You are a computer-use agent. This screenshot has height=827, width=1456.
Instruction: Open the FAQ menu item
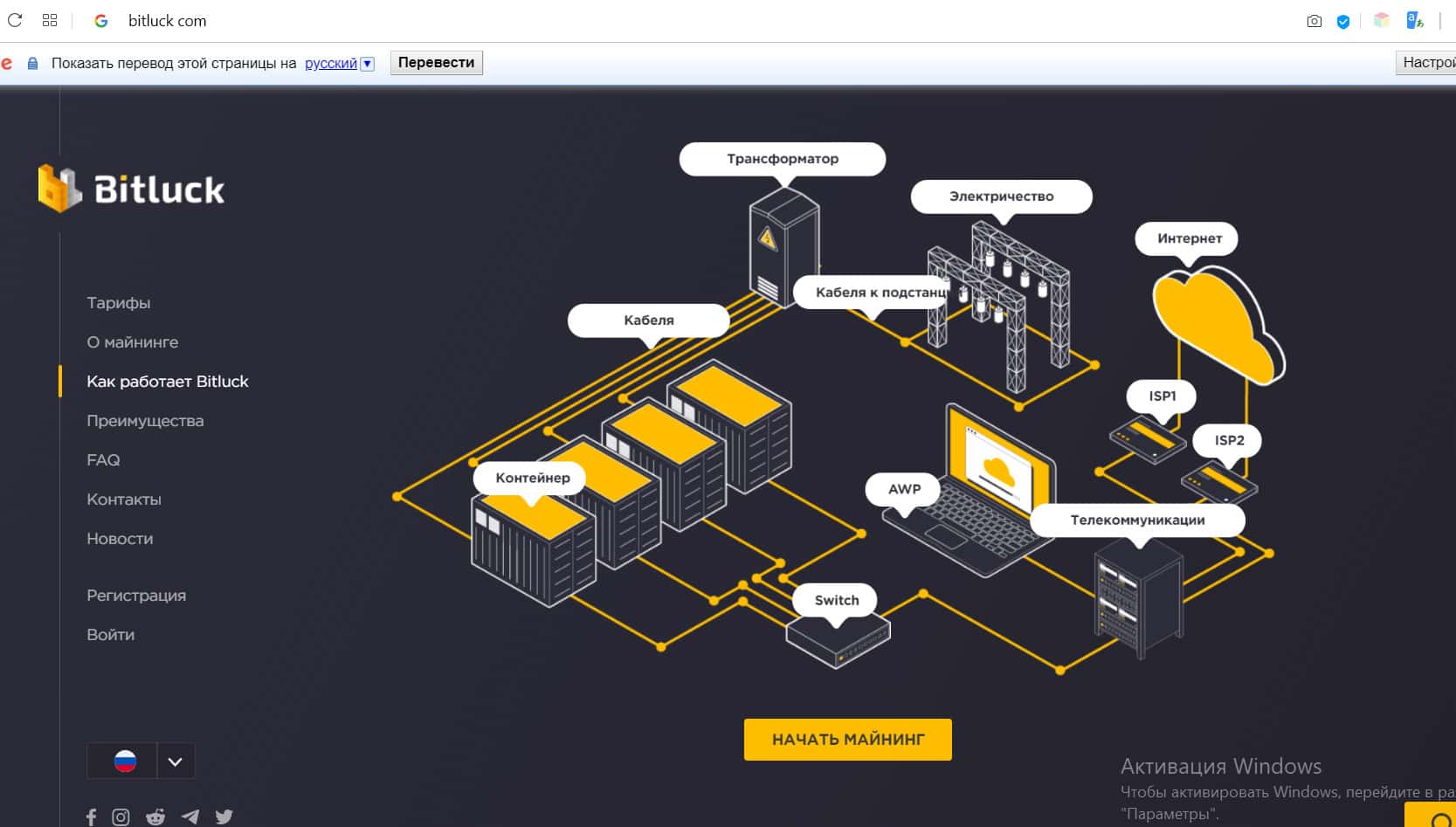click(103, 460)
